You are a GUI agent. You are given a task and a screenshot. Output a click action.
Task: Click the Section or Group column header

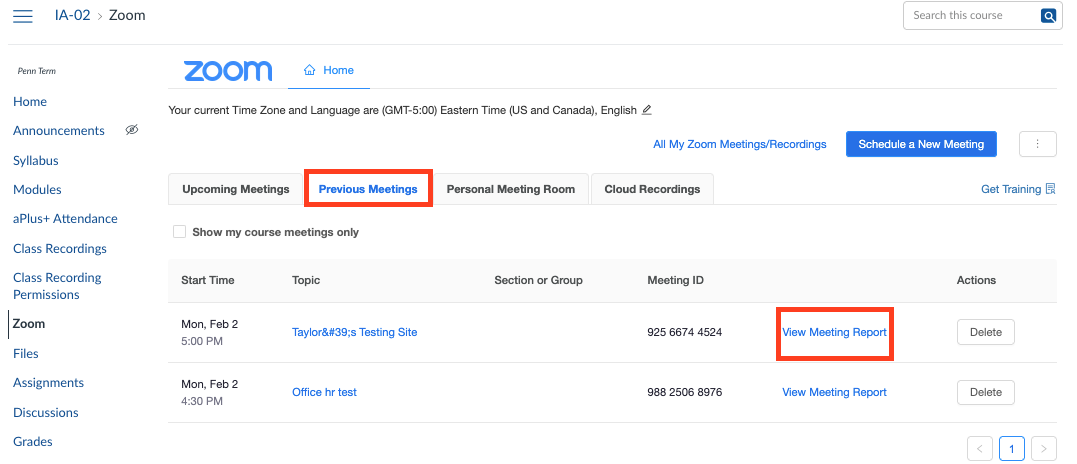click(538, 280)
